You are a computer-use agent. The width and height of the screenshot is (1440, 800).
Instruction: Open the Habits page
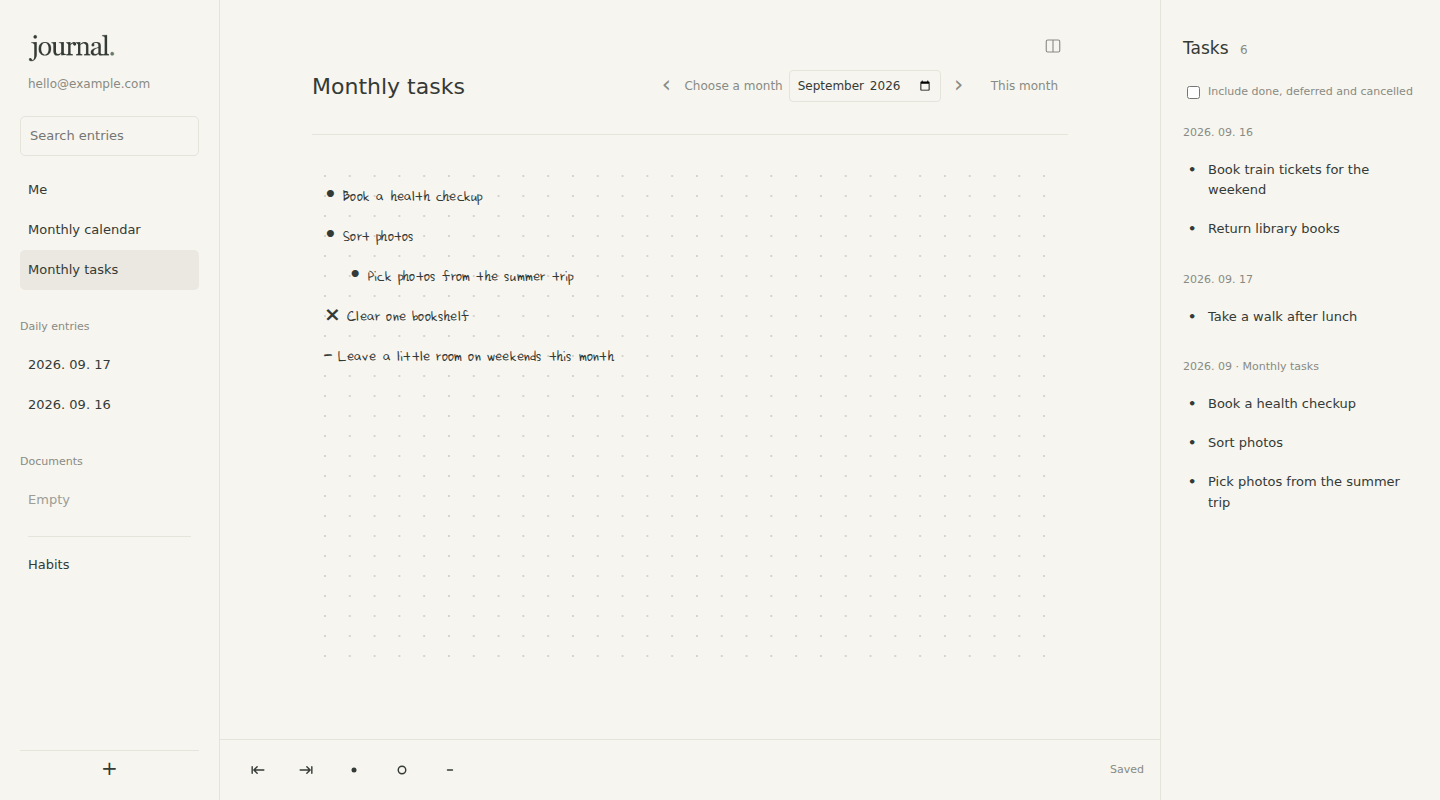[x=109, y=565]
